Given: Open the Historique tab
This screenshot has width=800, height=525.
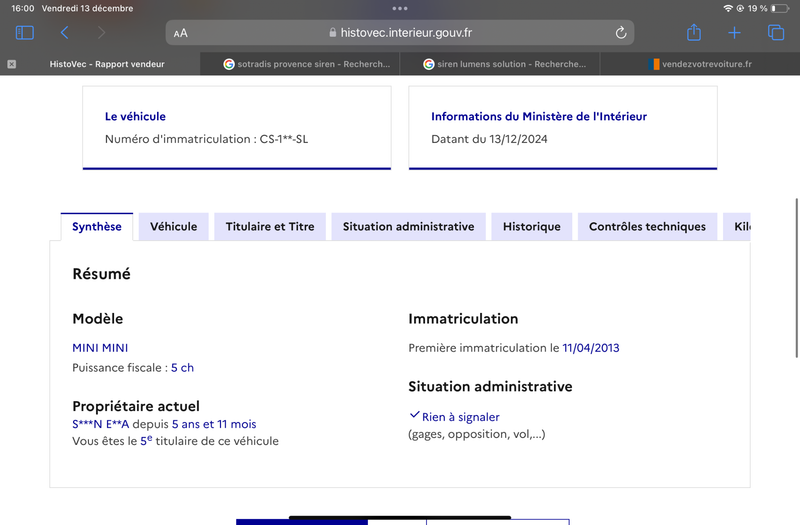Looking at the screenshot, I should coord(532,227).
